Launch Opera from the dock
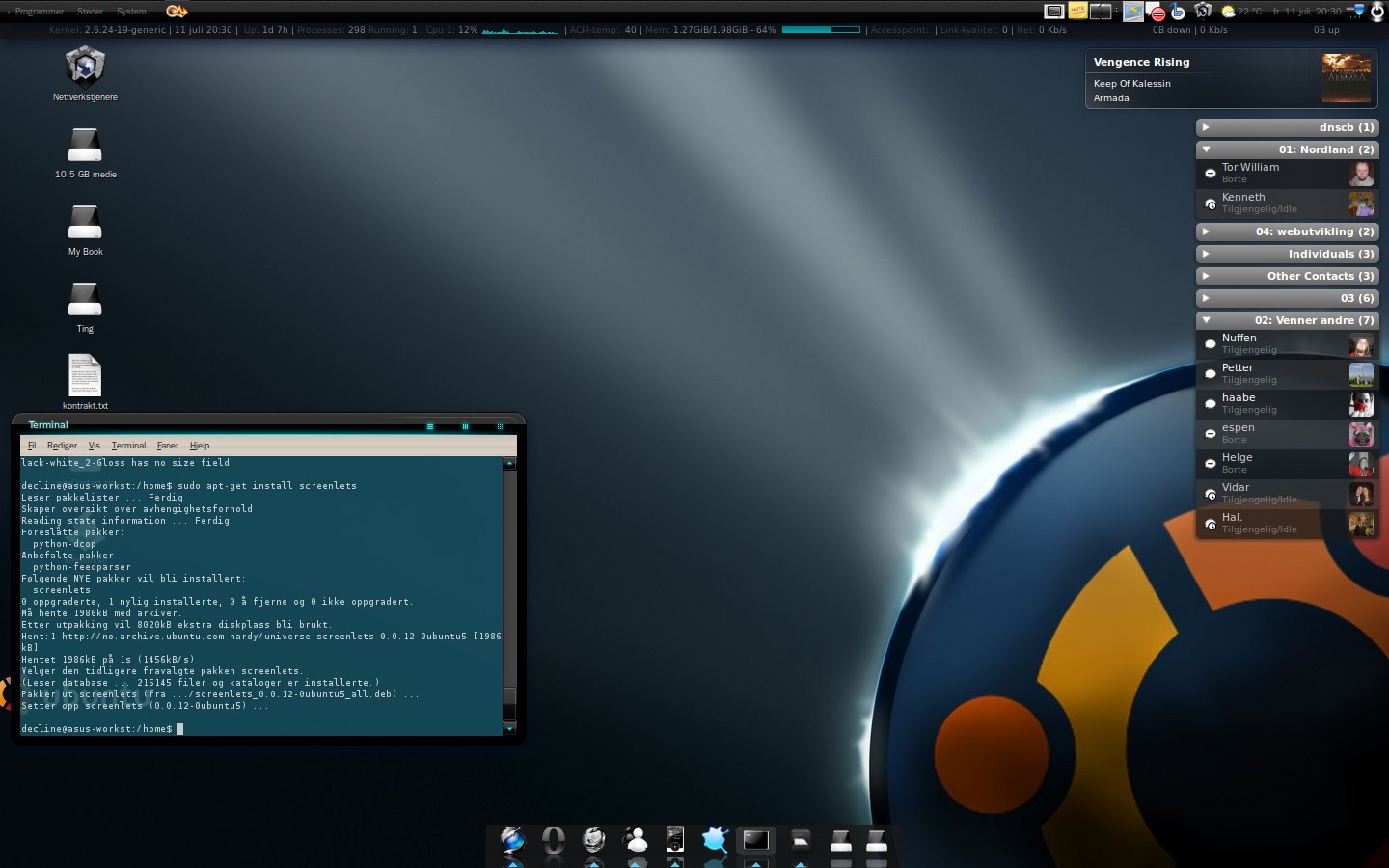This screenshot has width=1389, height=868. 554,840
